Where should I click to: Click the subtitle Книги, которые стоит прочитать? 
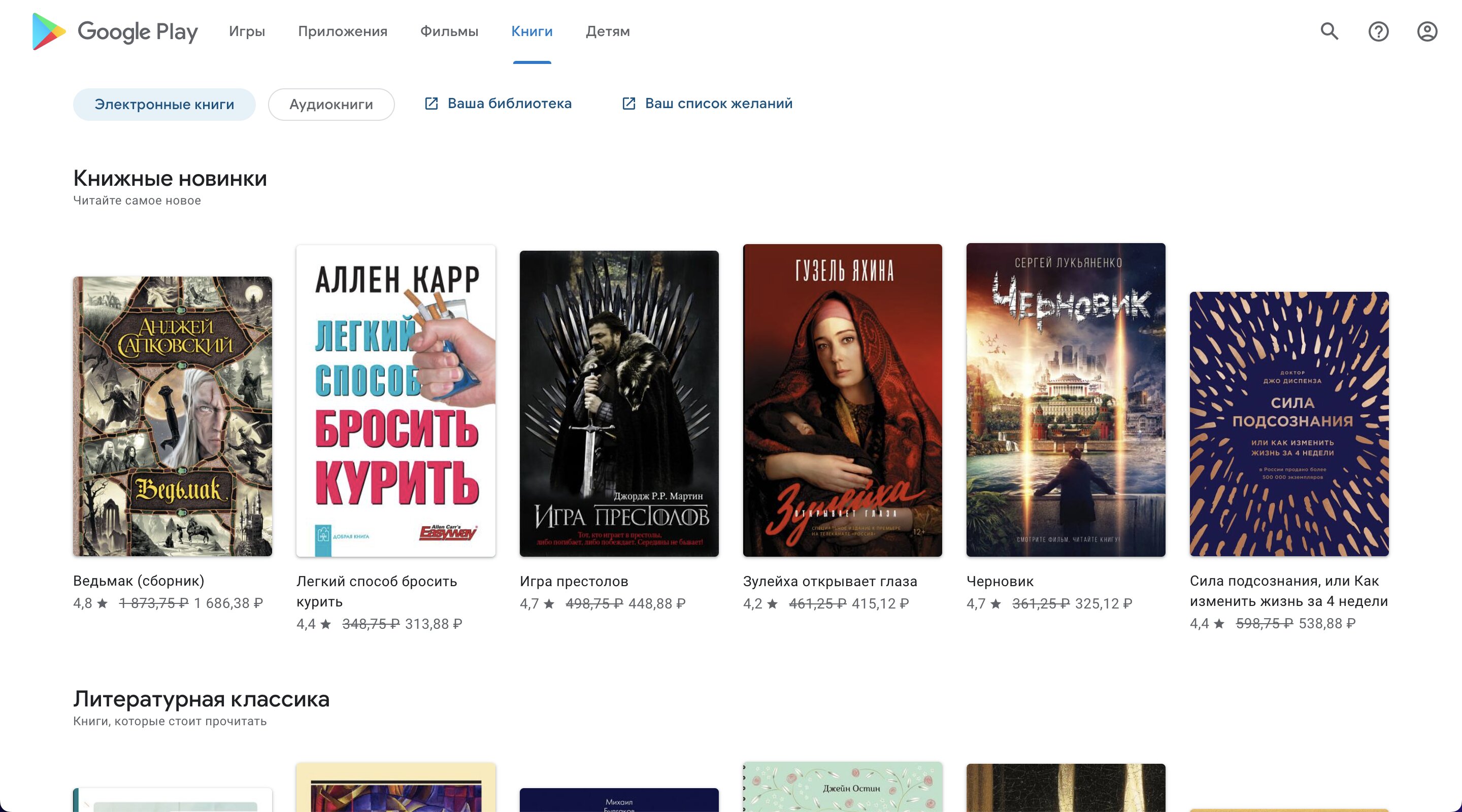tap(170, 721)
